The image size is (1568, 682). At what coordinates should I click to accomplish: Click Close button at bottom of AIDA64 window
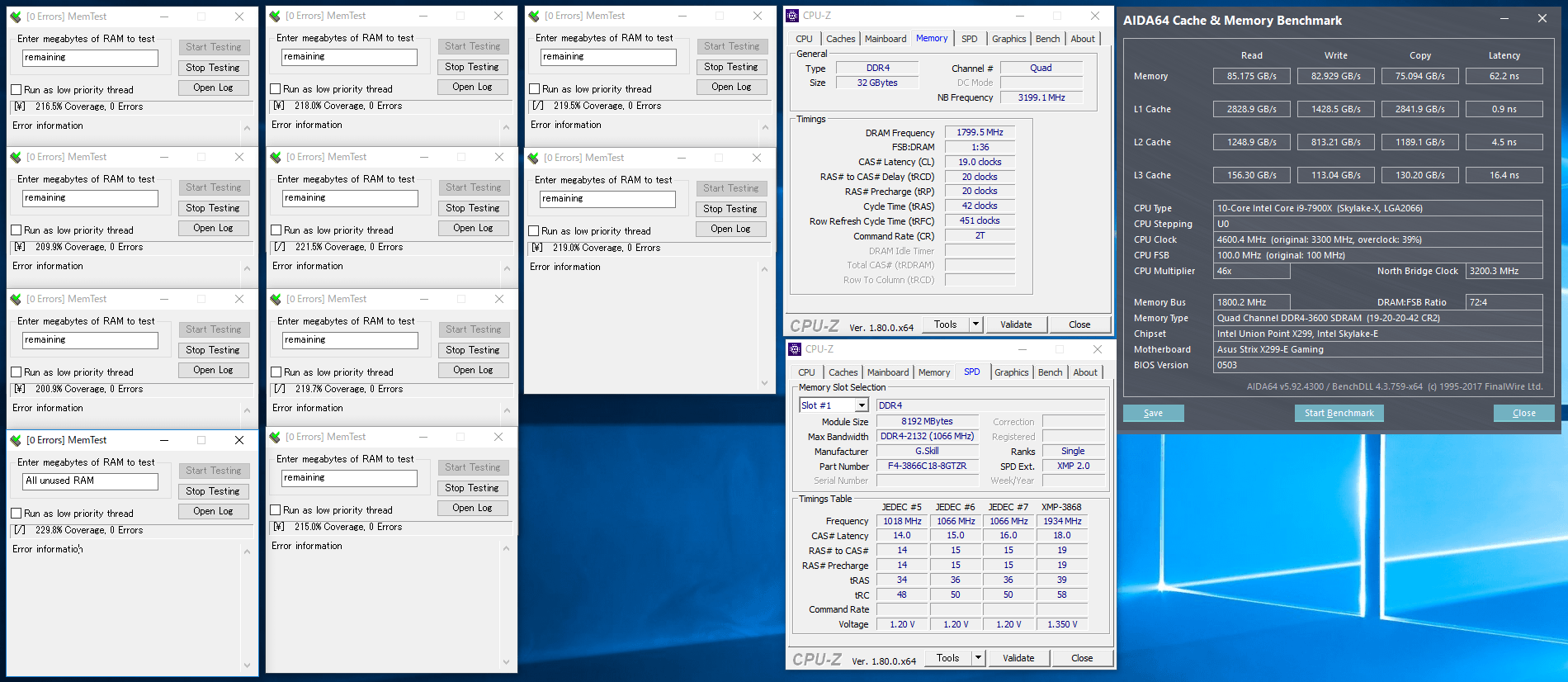[1523, 413]
